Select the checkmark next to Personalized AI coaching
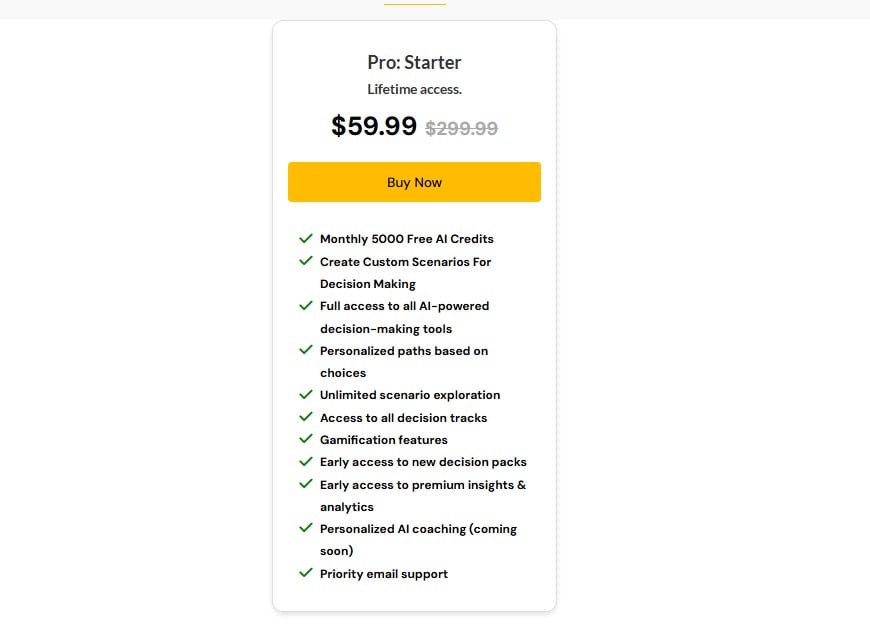870x639 pixels. point(306,529)
